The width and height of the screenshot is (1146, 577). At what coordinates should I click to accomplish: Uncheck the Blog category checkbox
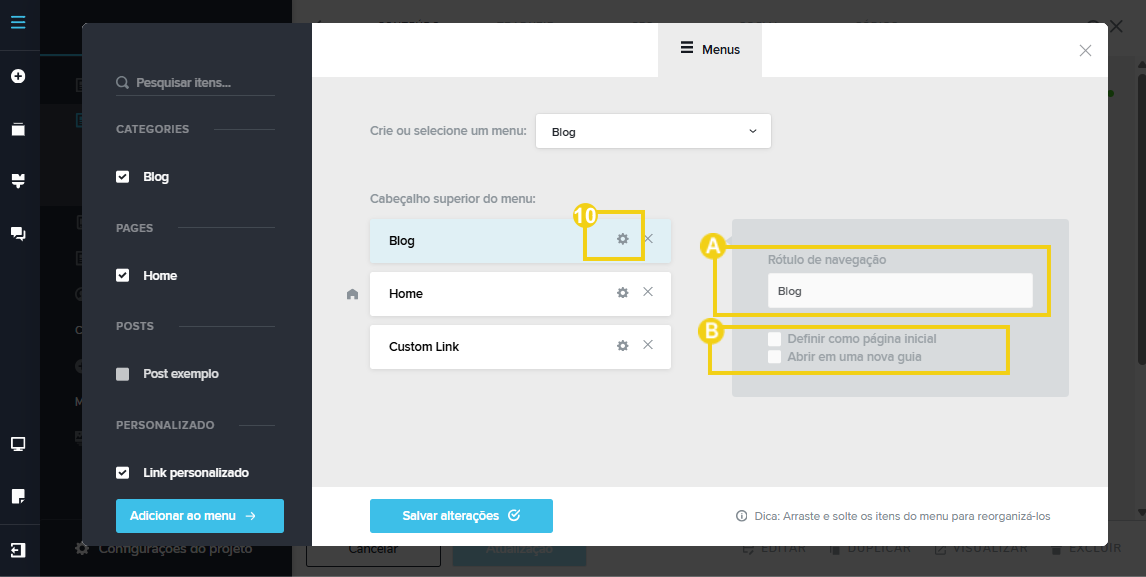tap(123, 177)
